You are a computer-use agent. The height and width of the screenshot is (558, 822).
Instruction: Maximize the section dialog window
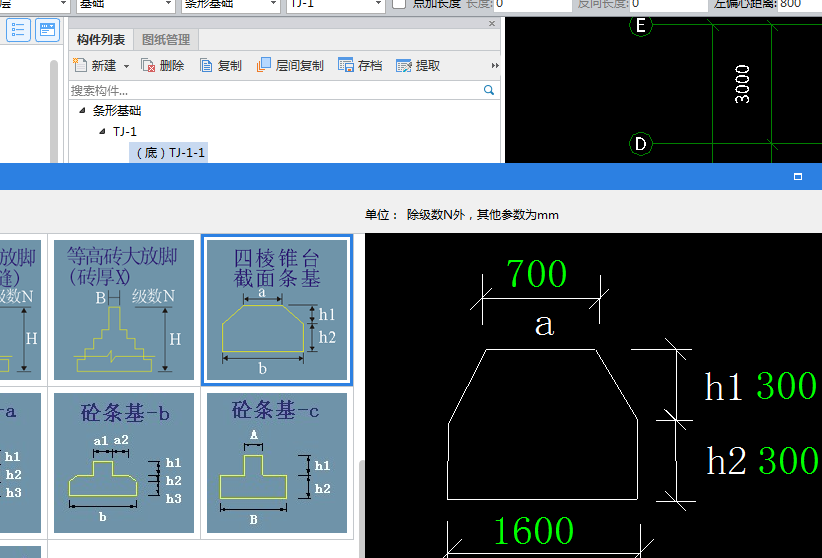798,177
